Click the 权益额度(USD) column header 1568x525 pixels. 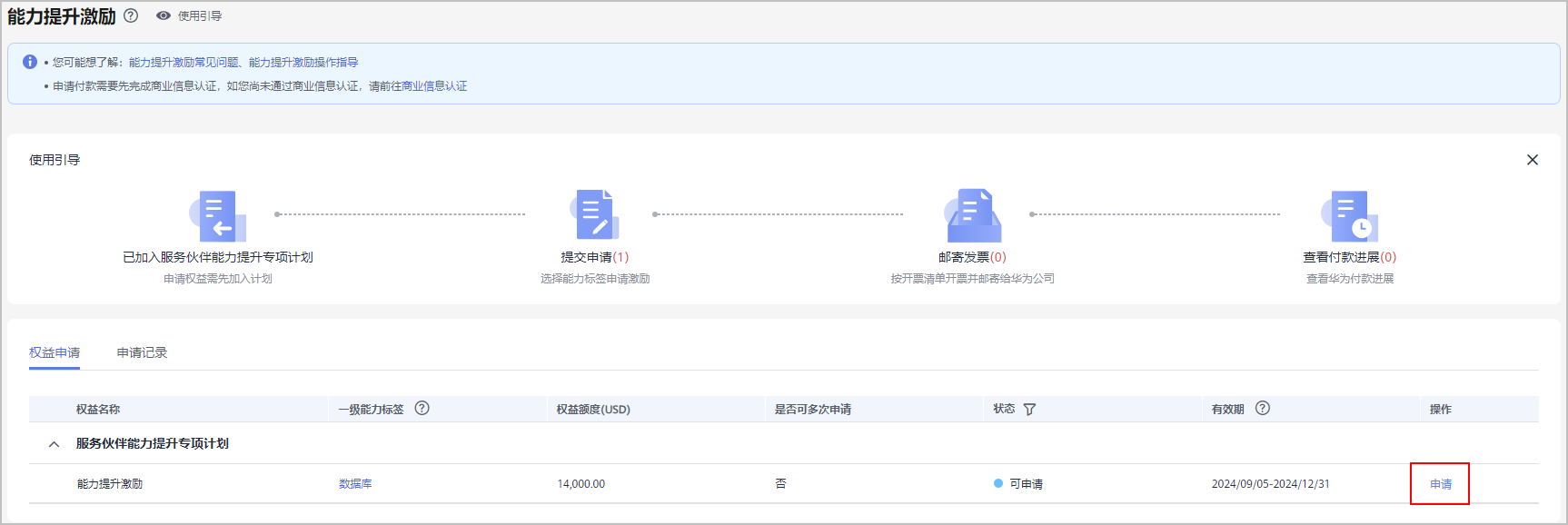click(593, 410)
